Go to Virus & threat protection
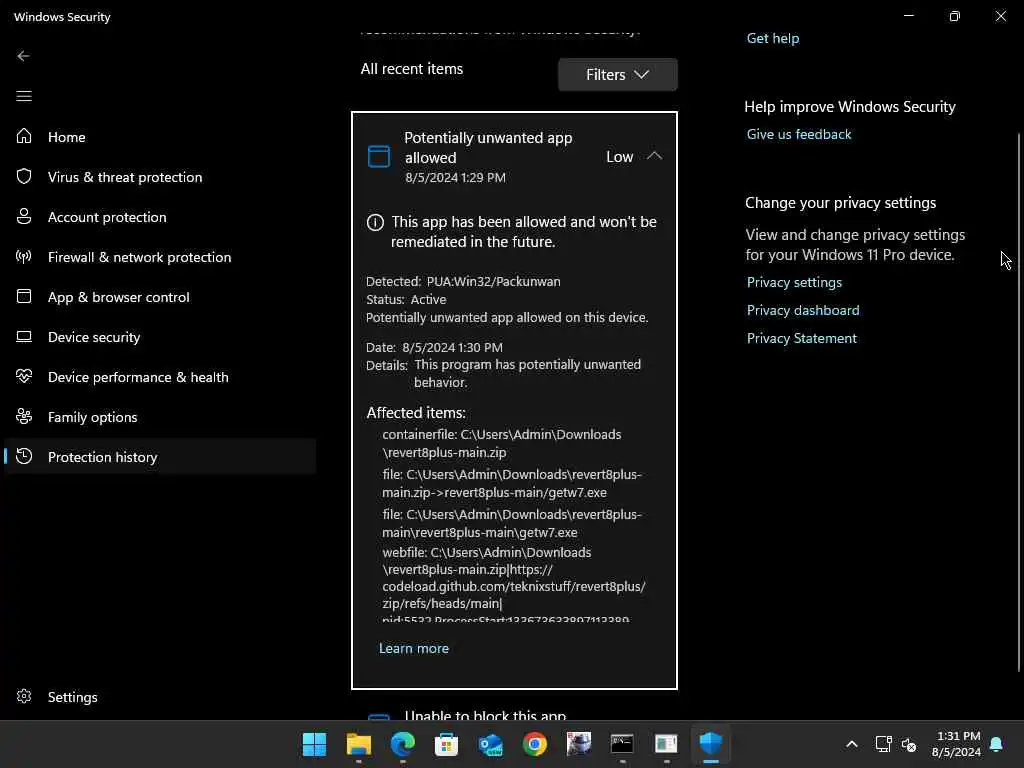The height and width of the screenshot is (768, 1024). (160, 177)
